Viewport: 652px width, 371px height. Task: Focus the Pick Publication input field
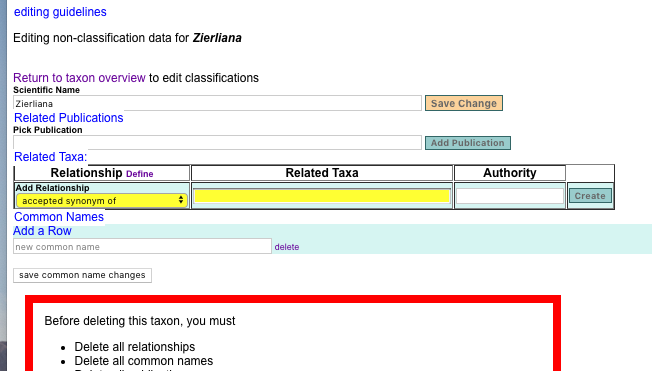click(217, 143)
